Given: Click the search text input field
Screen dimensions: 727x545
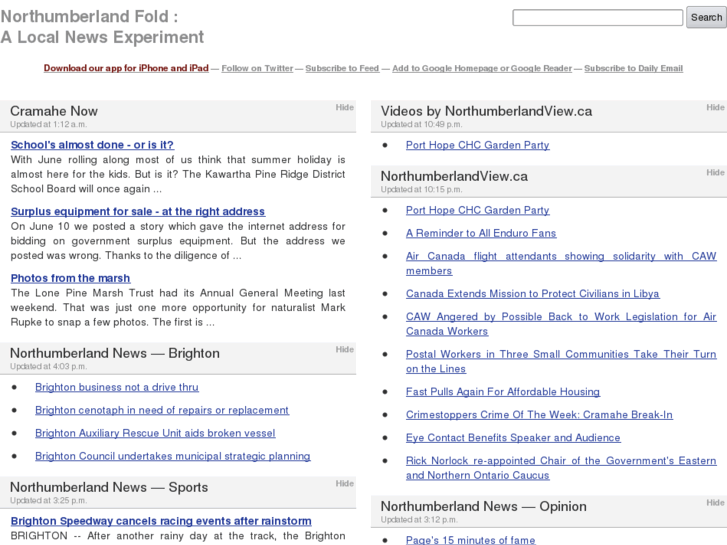Looking at the screenshot, I should click(x=597, y=18).
